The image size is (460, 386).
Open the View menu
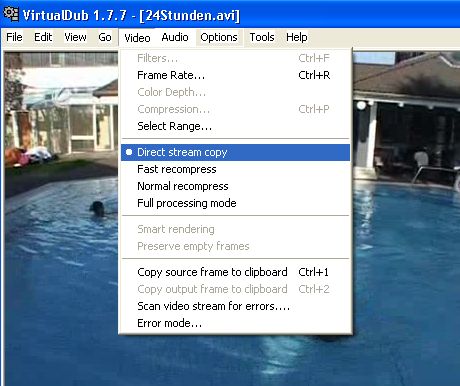(x=75, y=37)
